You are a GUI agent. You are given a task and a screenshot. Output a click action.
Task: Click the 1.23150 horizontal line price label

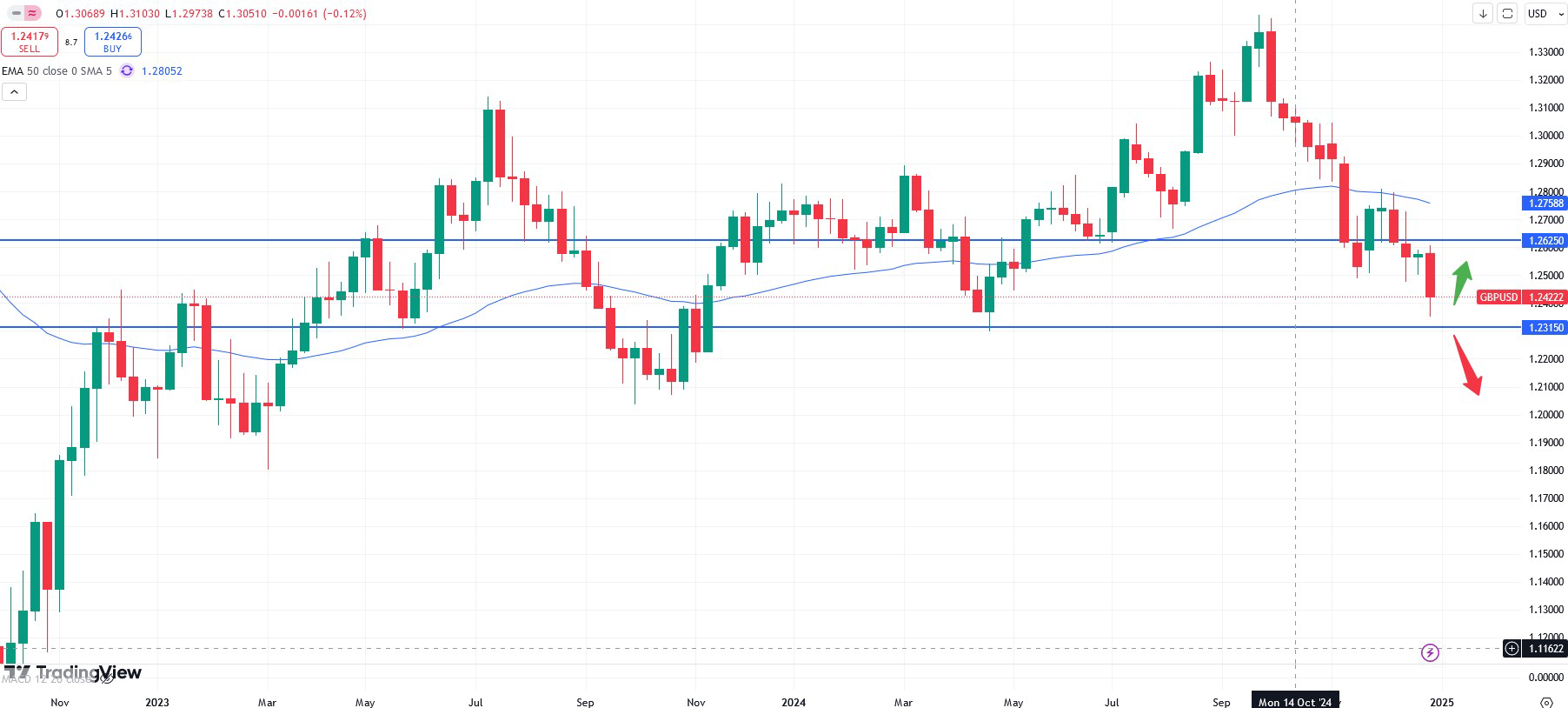click(x=1545, y=328)
